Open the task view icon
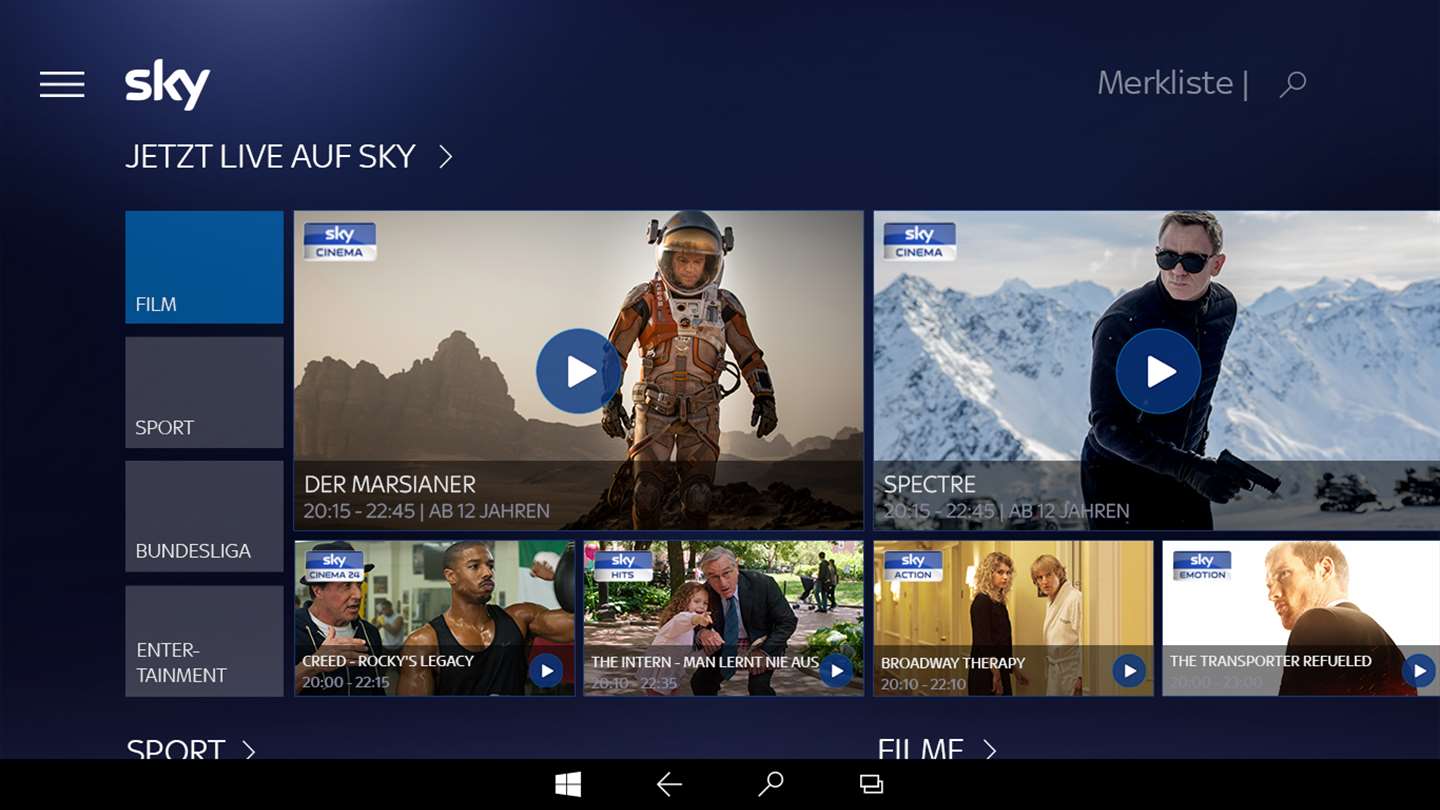This screenshot has height=810, width=1440. [872, 785]
